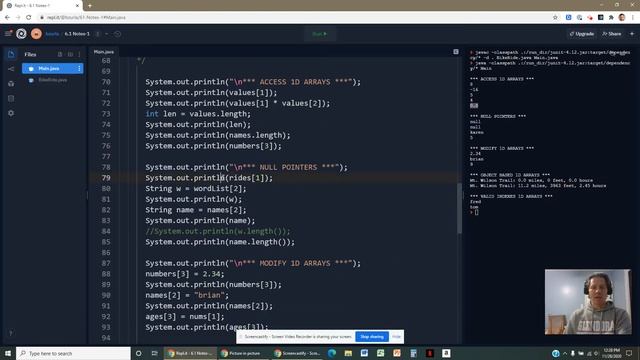Open File Explorer from taskbar

(348, 353)
